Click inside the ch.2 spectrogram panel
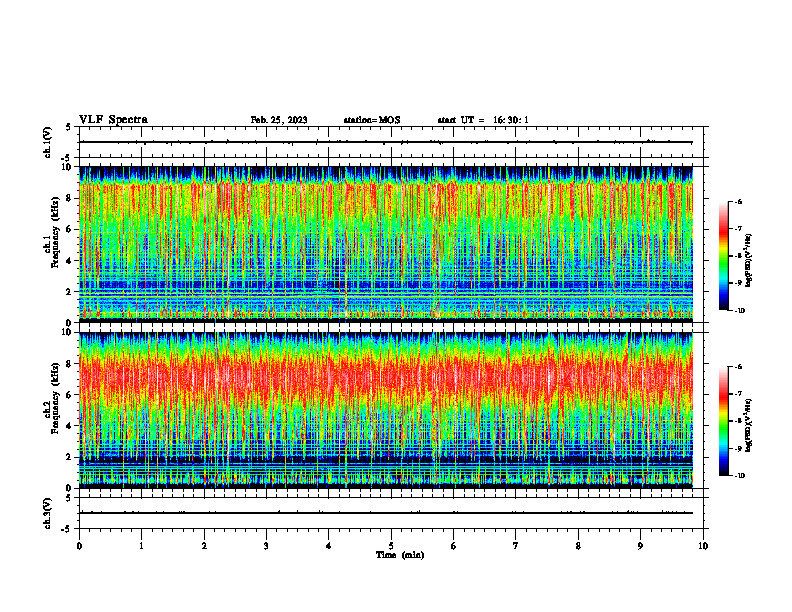The height and width of the screenshot is (612, 792). click(386, 410)
